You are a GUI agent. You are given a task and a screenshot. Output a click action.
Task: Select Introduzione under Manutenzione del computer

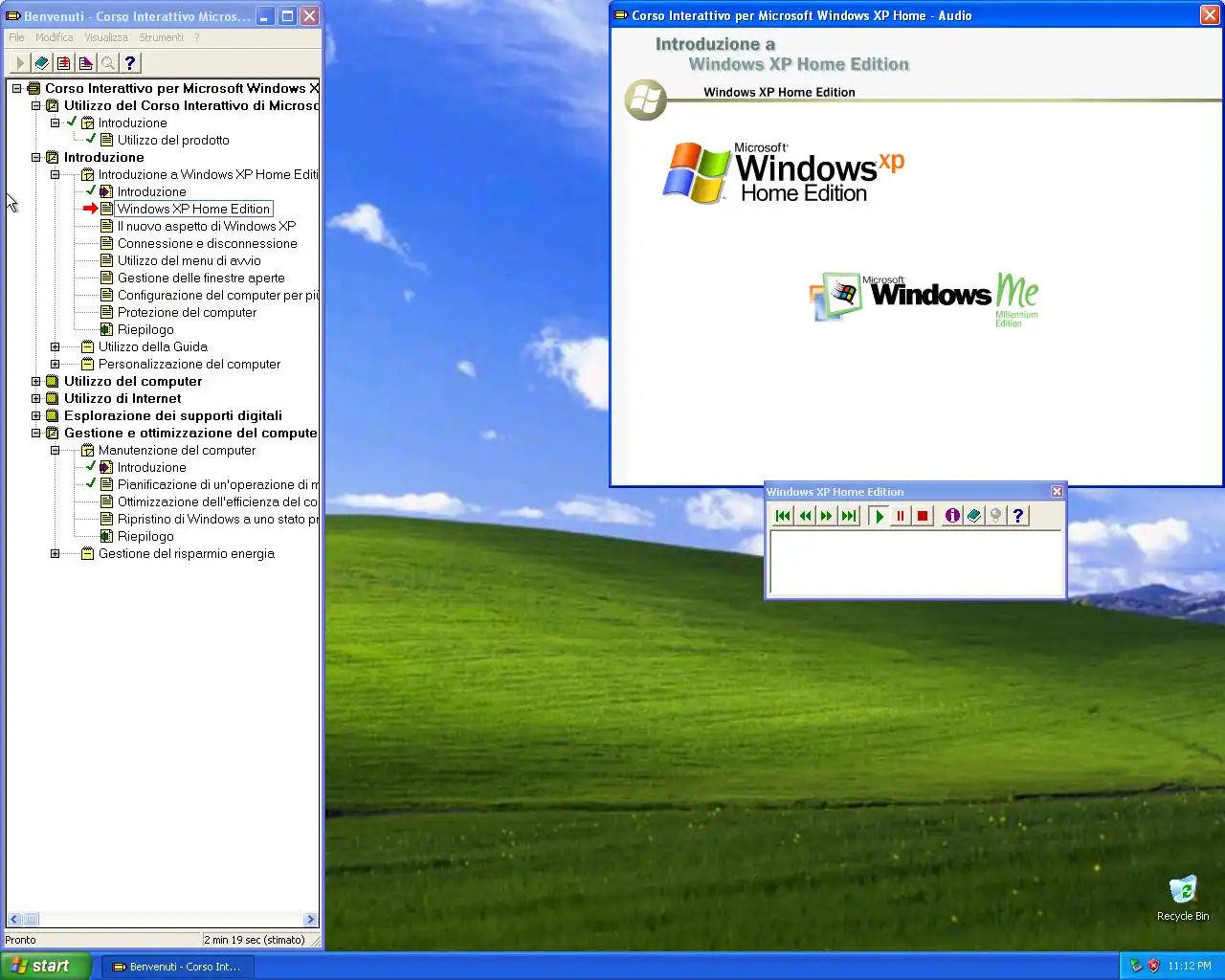point(151,467)
